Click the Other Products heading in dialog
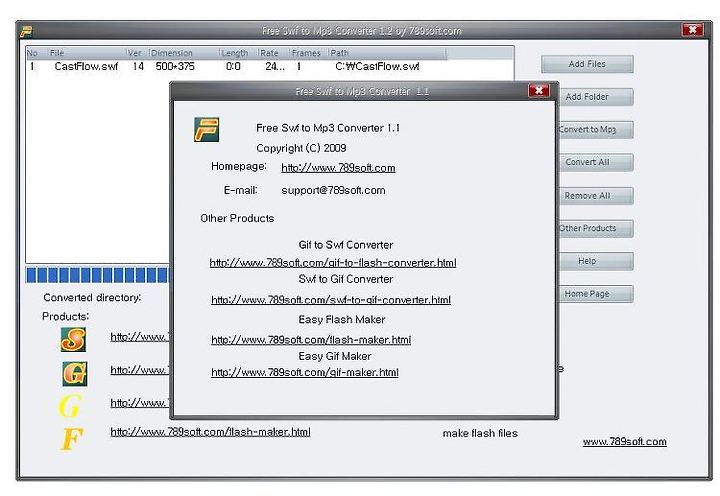 click(237, 219)
